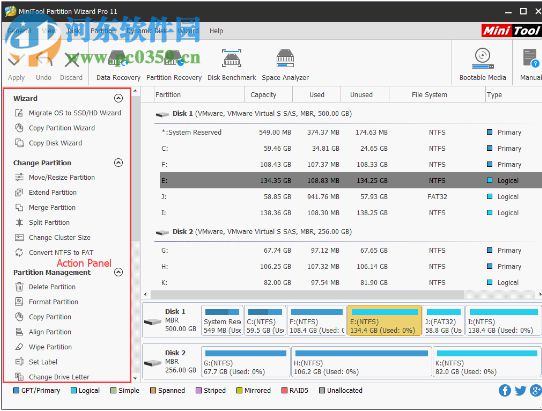
Task: Select the J: FAT32 partition row
Action: [351, 197]
